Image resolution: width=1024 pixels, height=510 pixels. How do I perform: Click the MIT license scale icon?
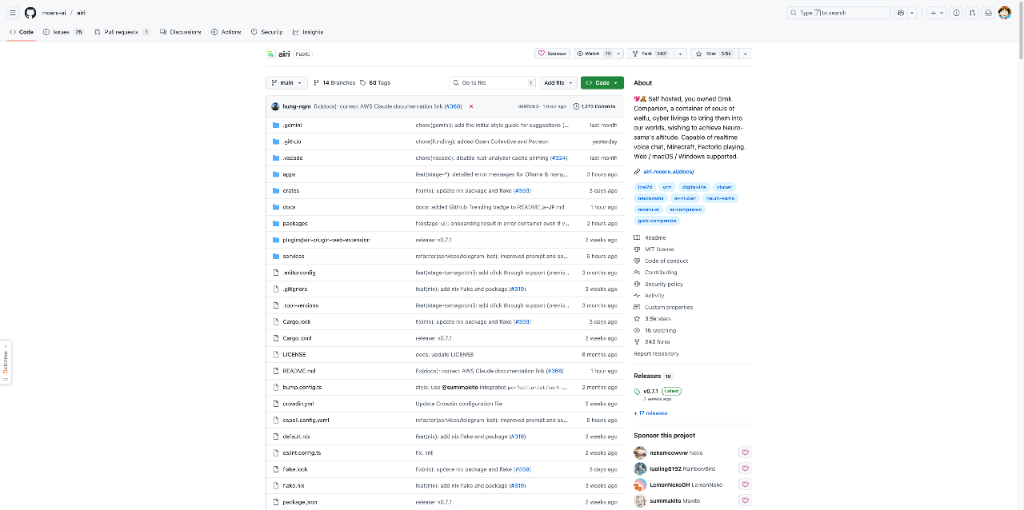[x=637, y=249]
